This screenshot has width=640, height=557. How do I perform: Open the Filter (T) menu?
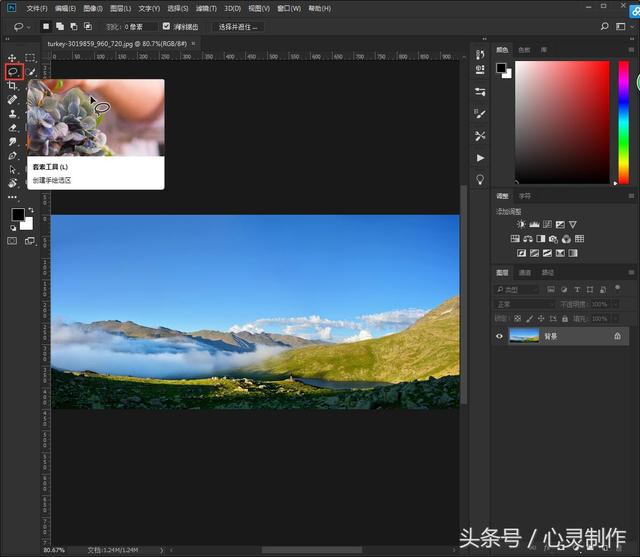point(206,8)
